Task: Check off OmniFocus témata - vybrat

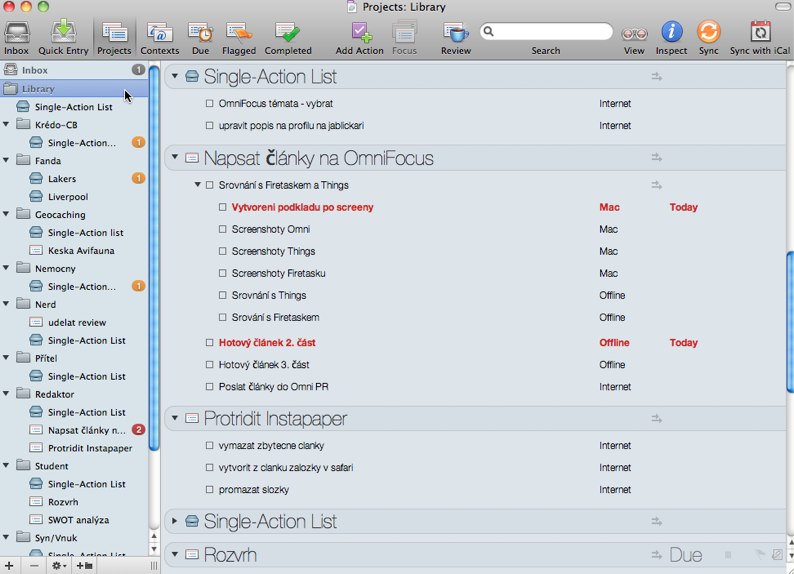Action: 210,103
